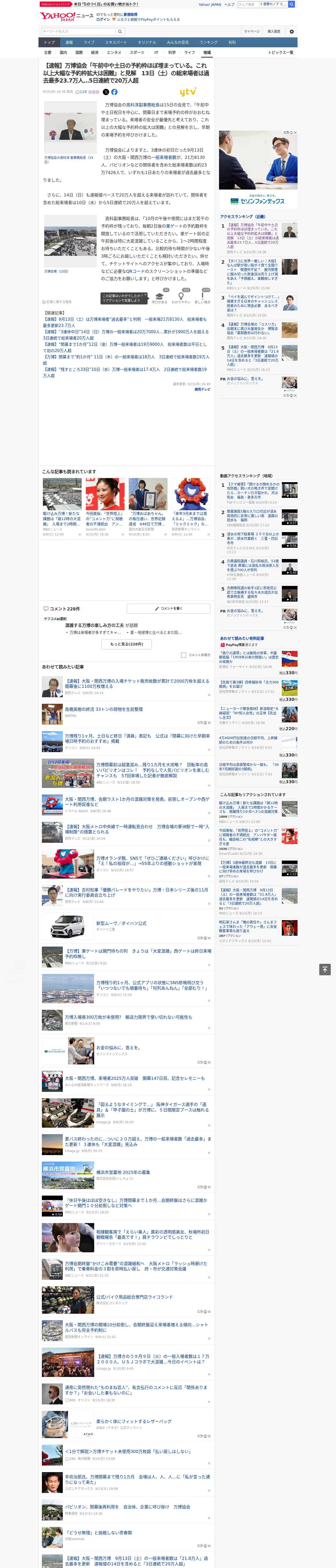Open the エキスパート tab
This screenshot has height=1568, width=336.
116,43
